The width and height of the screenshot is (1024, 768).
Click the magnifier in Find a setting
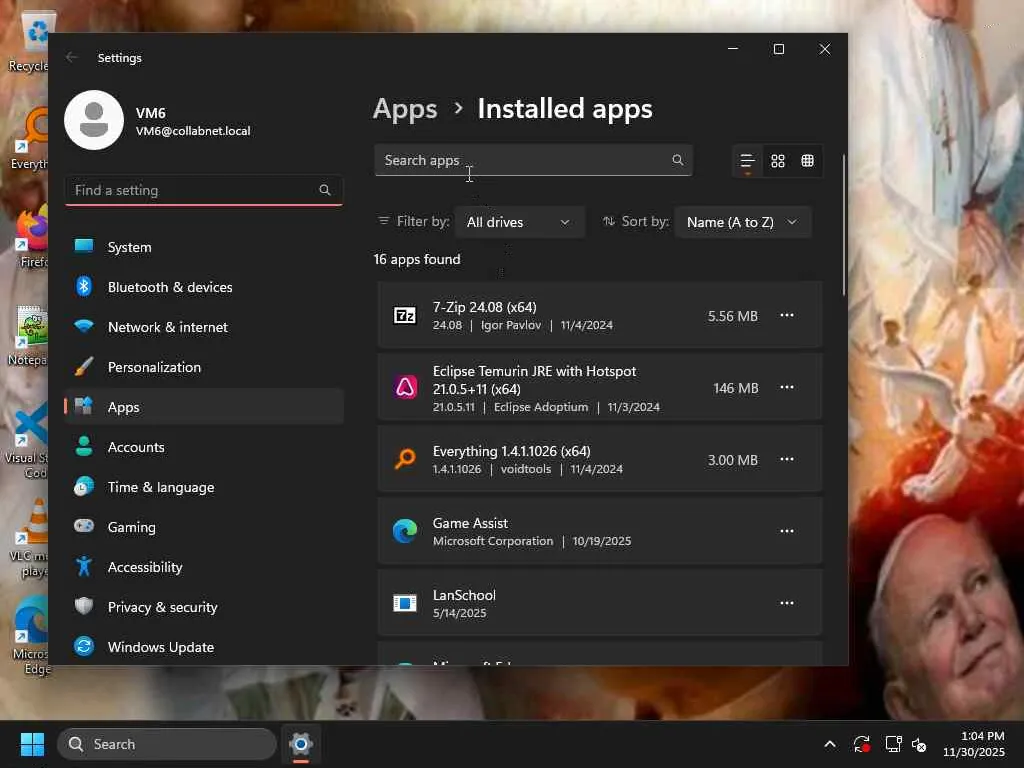pyautogui.click(x=325, y=190)
